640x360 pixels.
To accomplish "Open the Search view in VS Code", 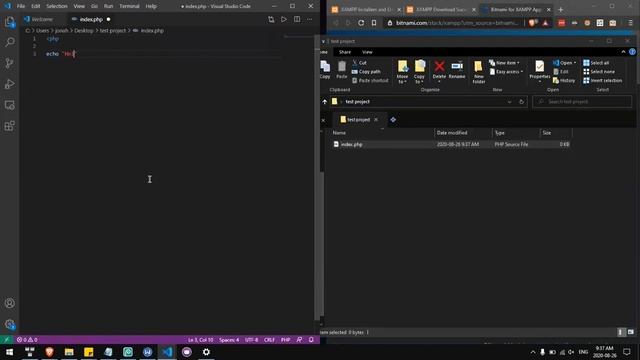I will click(x=10, y=42).
